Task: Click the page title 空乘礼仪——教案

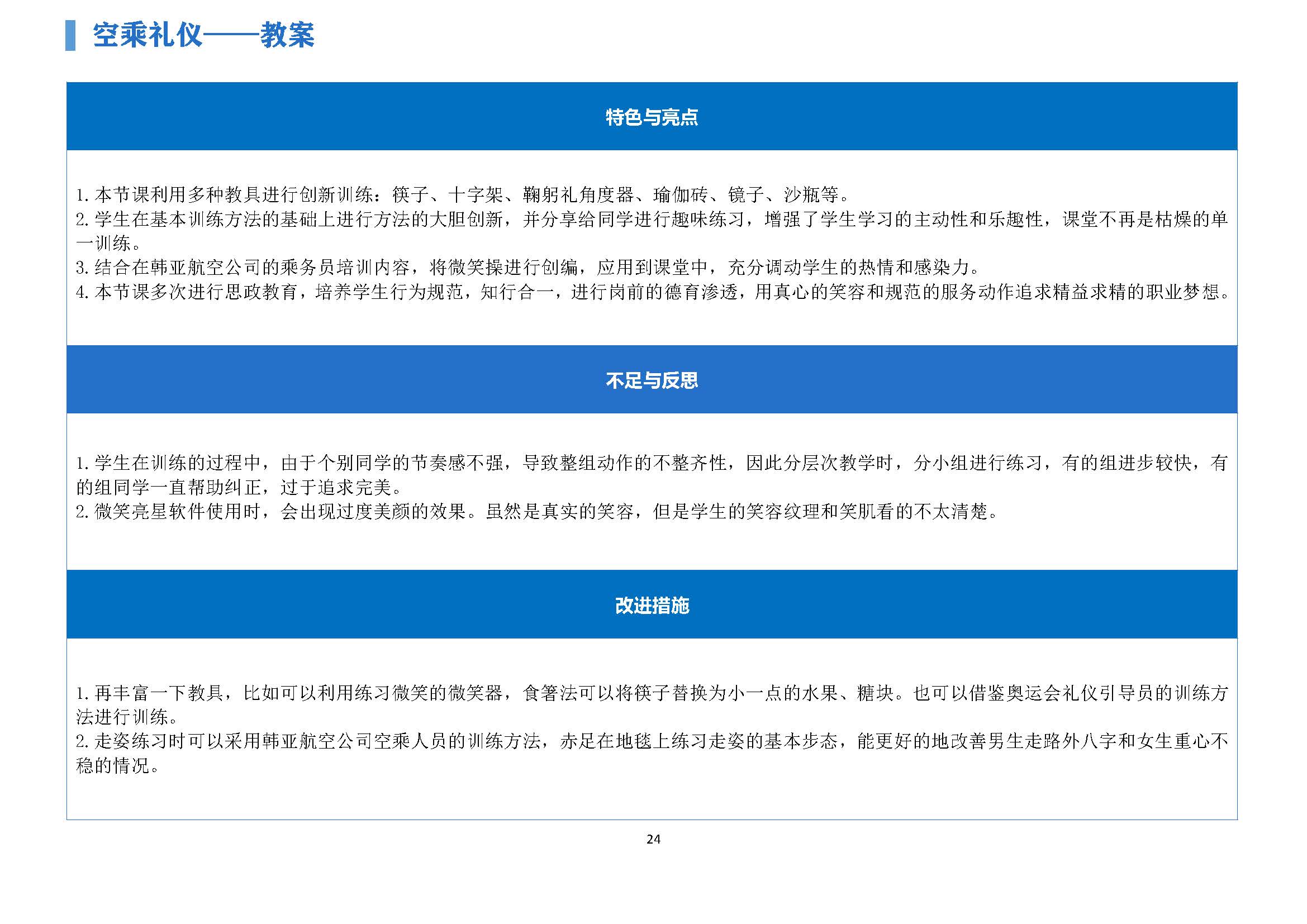Action: (x=203, y=35)
